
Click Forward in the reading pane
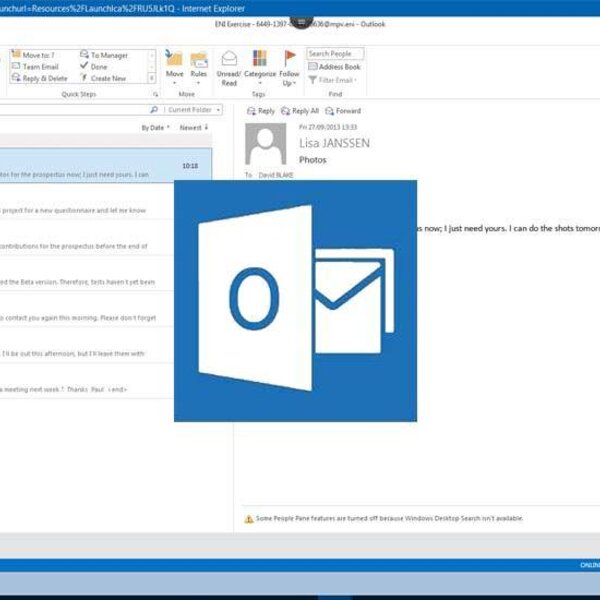(343, 111)
